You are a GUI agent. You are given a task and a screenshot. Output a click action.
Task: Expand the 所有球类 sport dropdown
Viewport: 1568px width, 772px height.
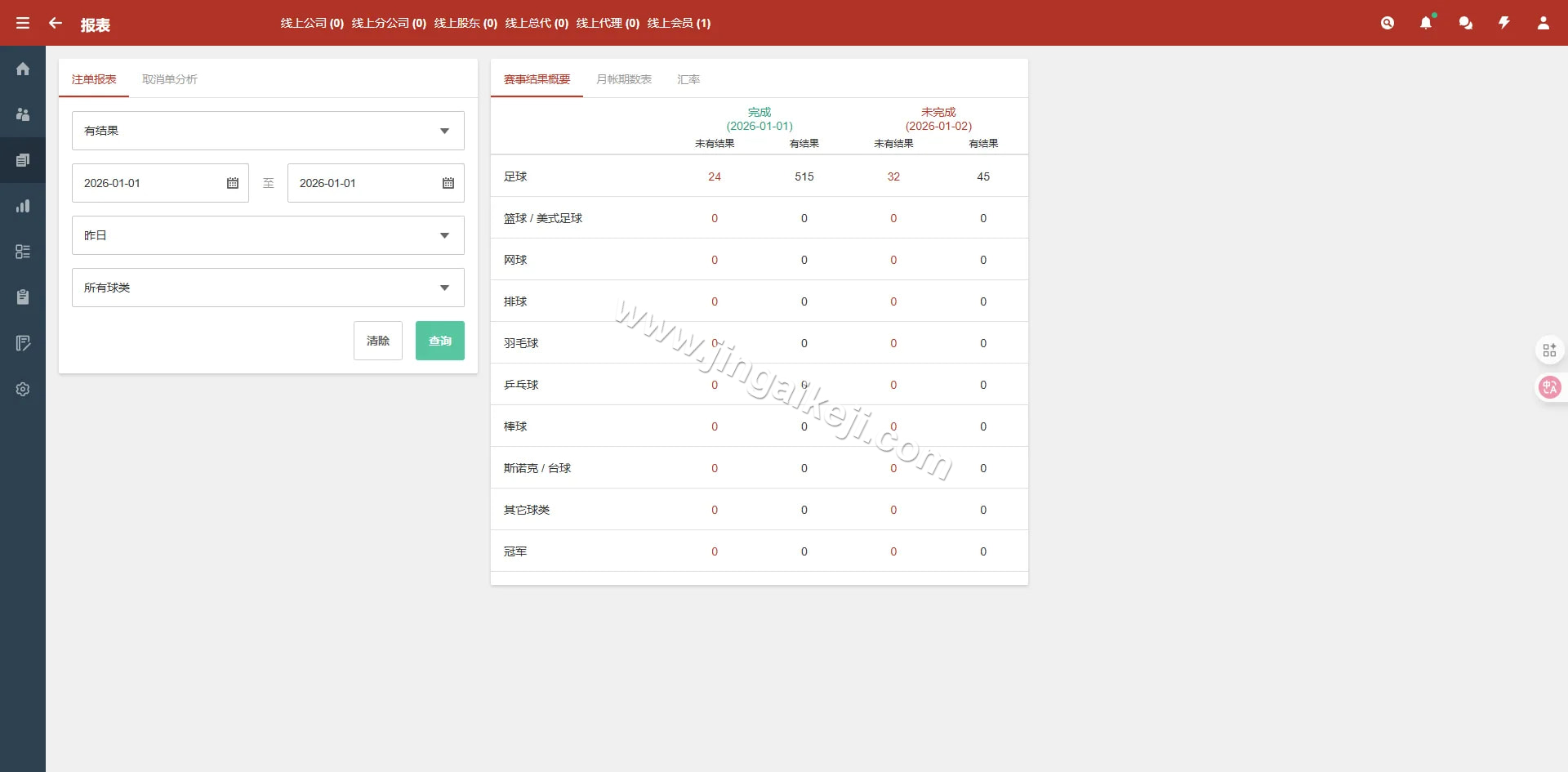click(268, 288)
